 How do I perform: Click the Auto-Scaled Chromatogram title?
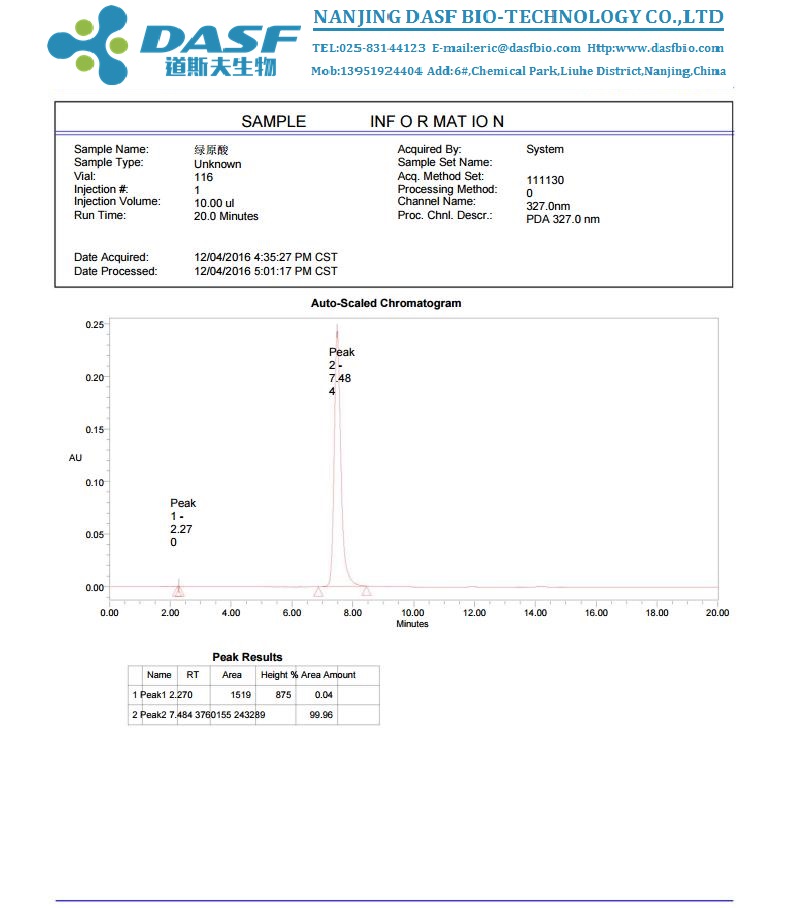point(386,303)
